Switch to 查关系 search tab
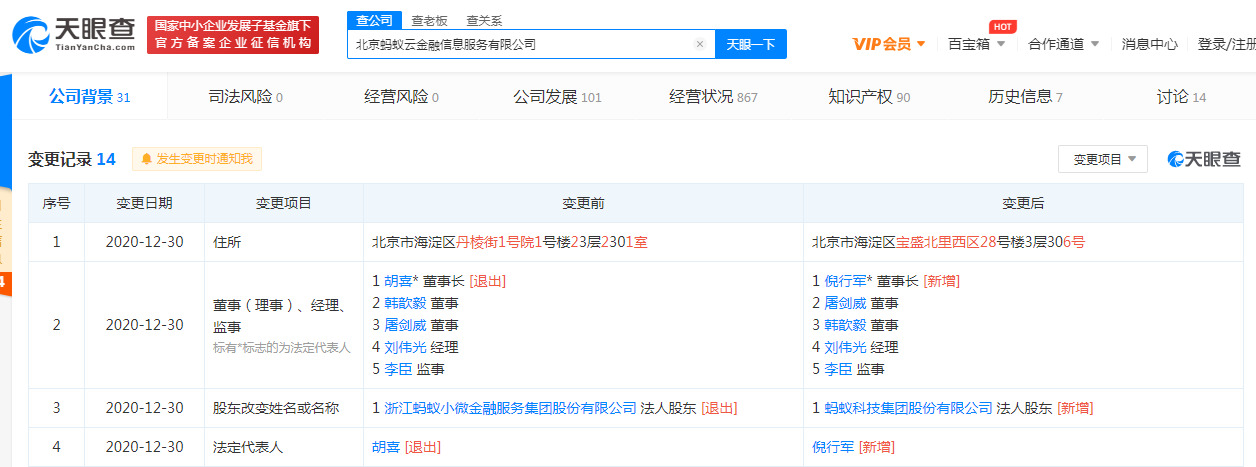This screenshot has height=467, width=1256. (x=484, y=20)
